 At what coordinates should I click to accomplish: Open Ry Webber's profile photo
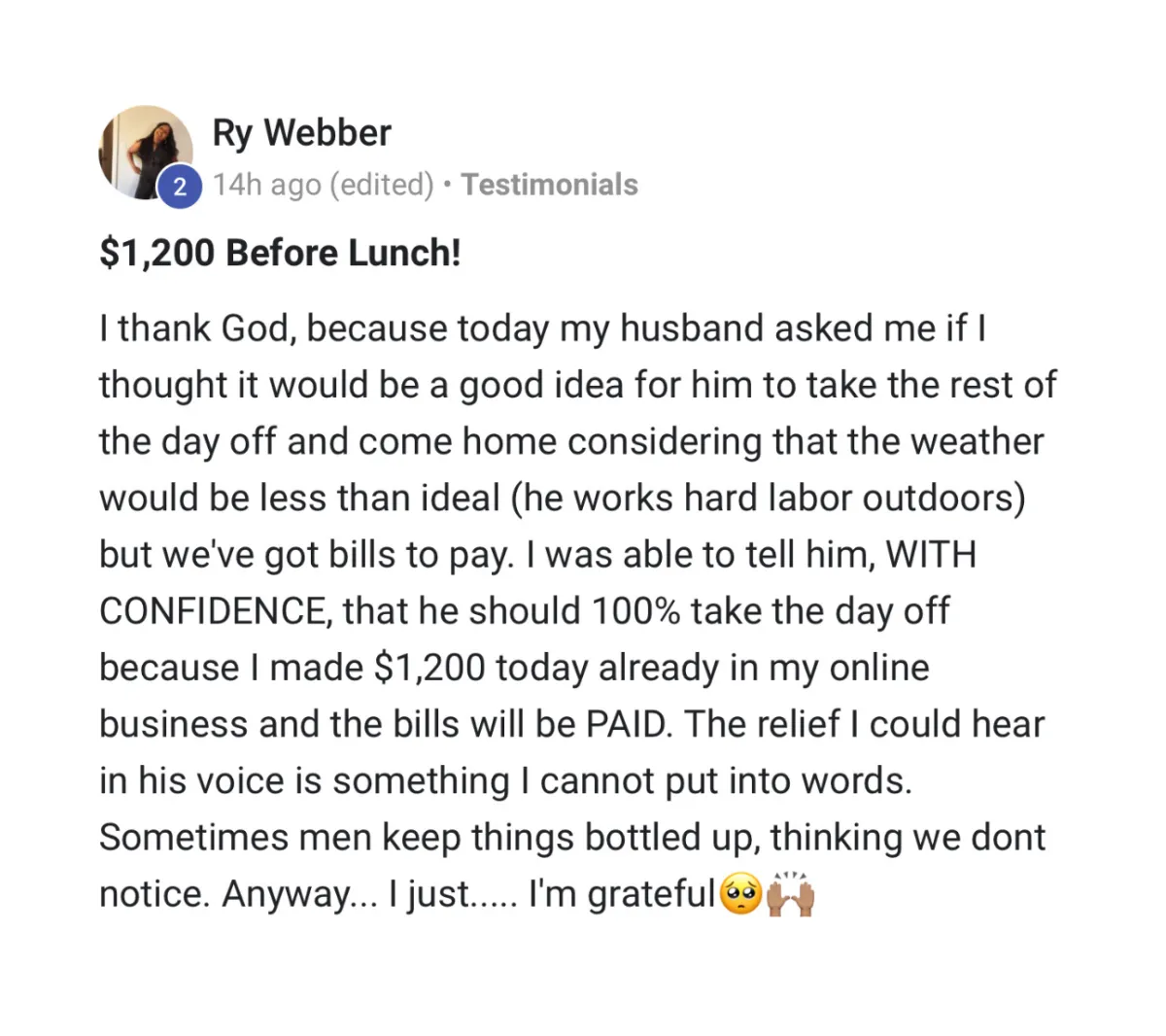[146, 153]
